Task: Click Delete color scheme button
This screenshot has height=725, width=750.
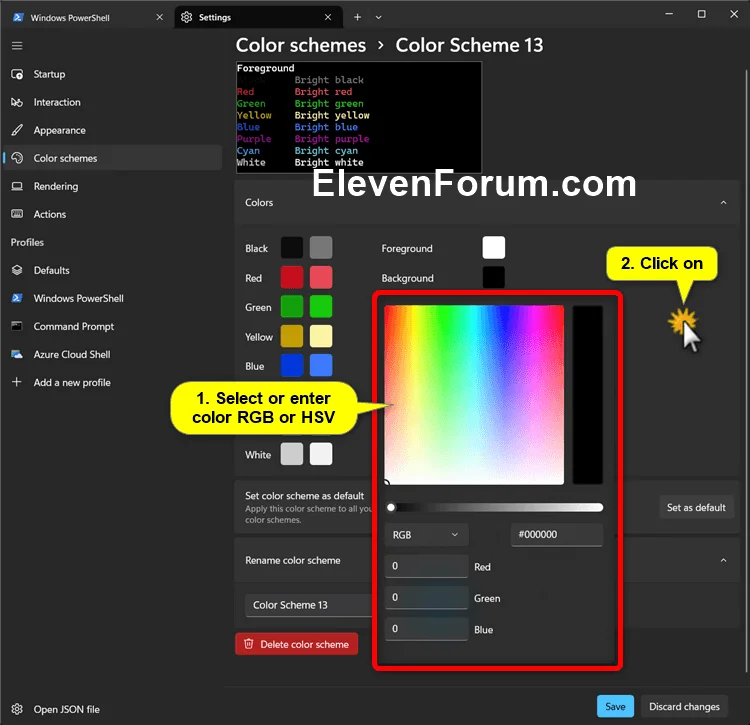Action: pyautogui.click(x=297, y=644)
